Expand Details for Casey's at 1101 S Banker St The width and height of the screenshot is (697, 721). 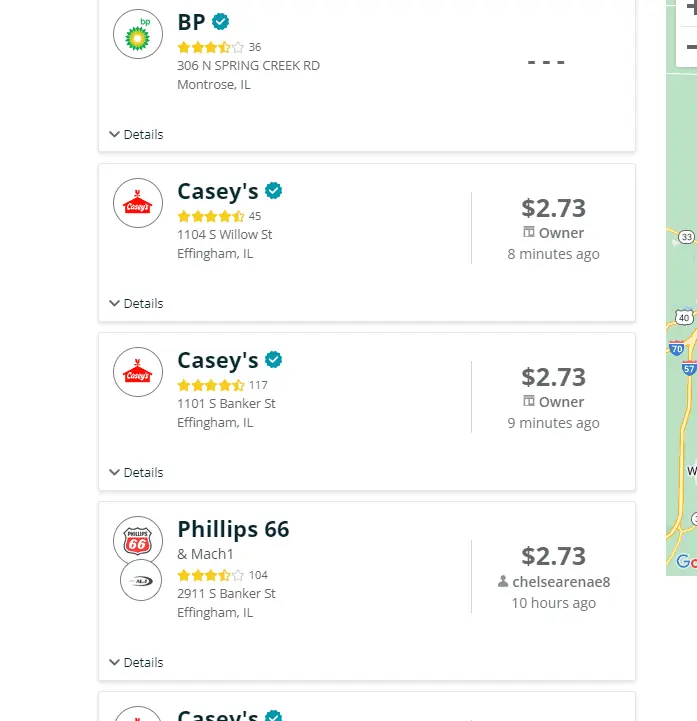136,472
